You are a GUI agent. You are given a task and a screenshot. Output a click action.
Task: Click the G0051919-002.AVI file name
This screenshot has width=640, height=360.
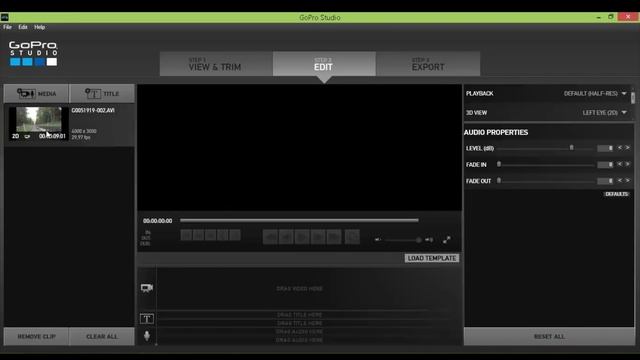[x=93, y=110]
